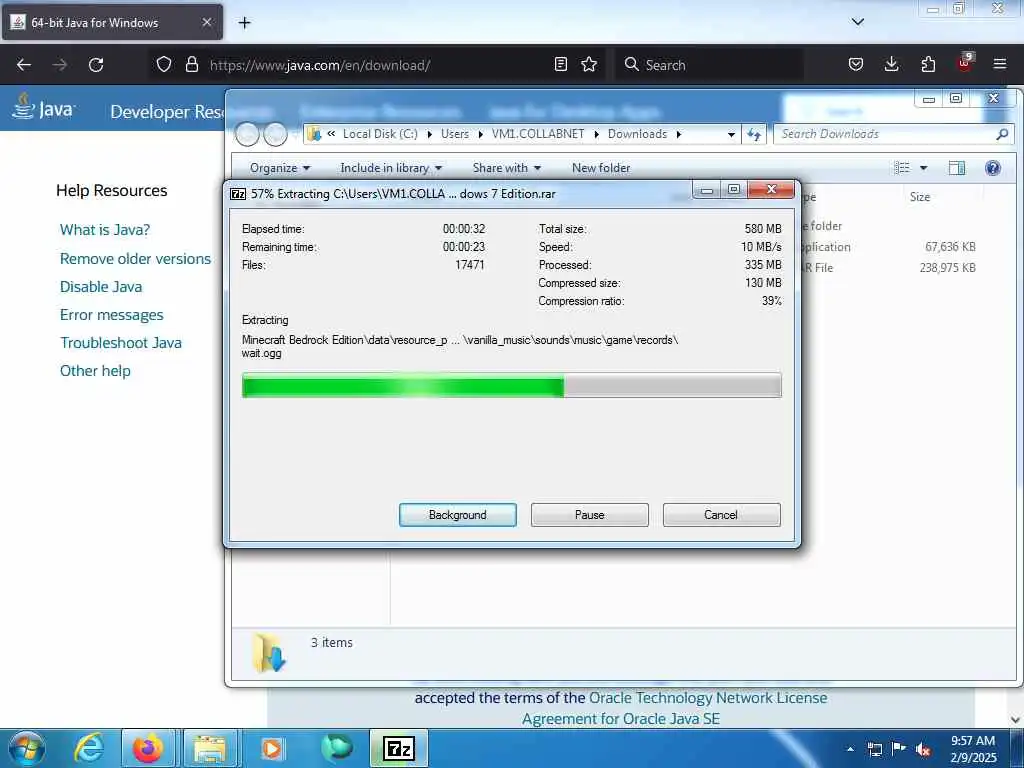Click the 7z icon in dialog title

coord(238,194)
